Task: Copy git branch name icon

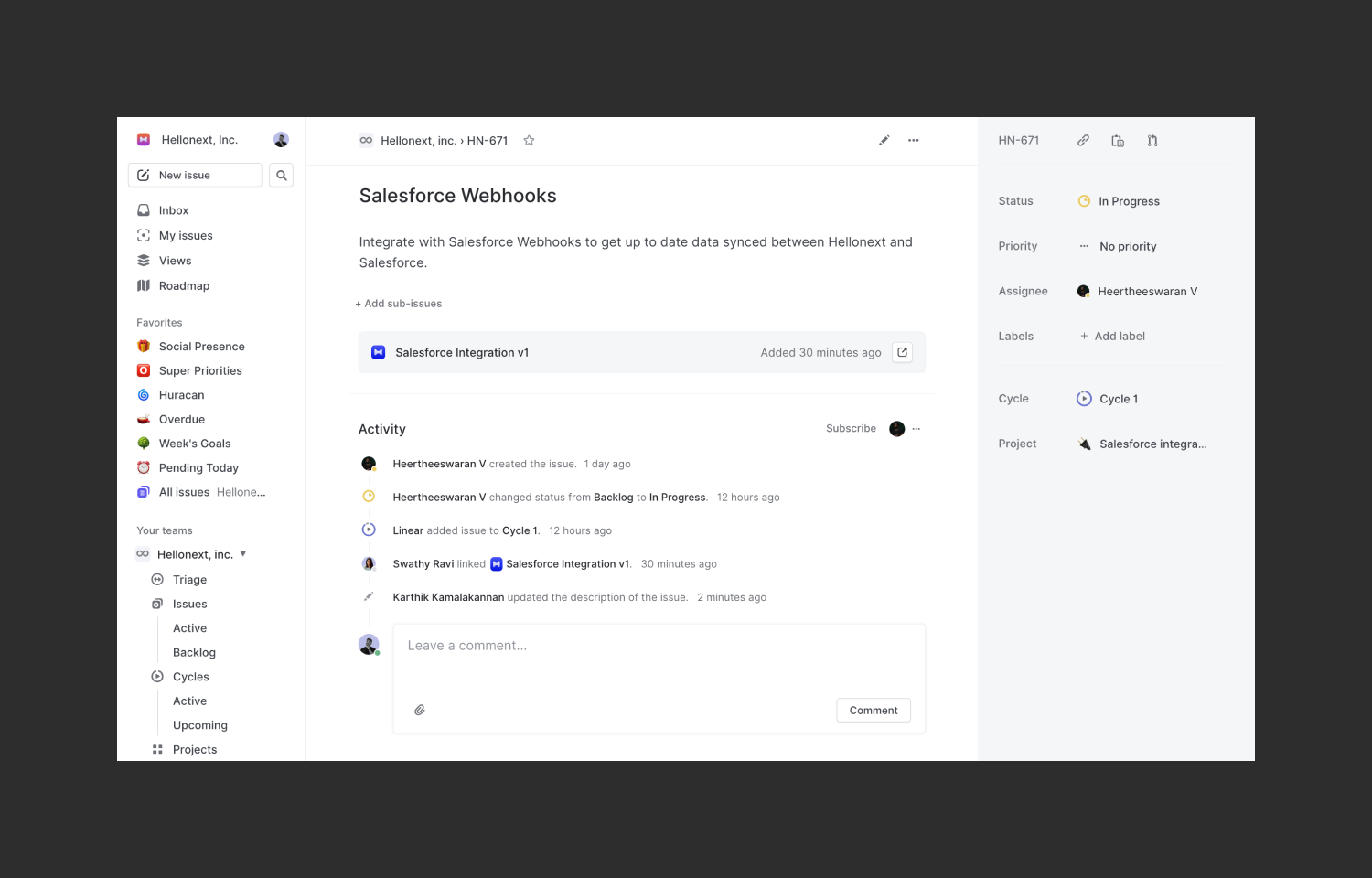Action: click(x=1152, y=141)
